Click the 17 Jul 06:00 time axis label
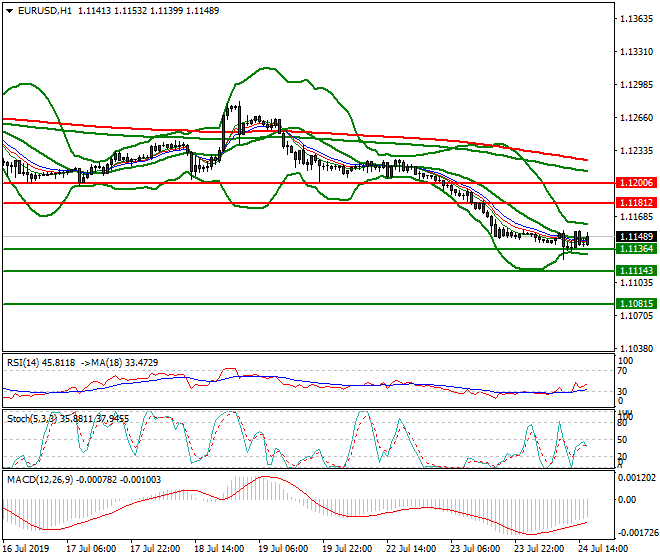The width and height of the screenshot is (660, 560). pos(91,549)
